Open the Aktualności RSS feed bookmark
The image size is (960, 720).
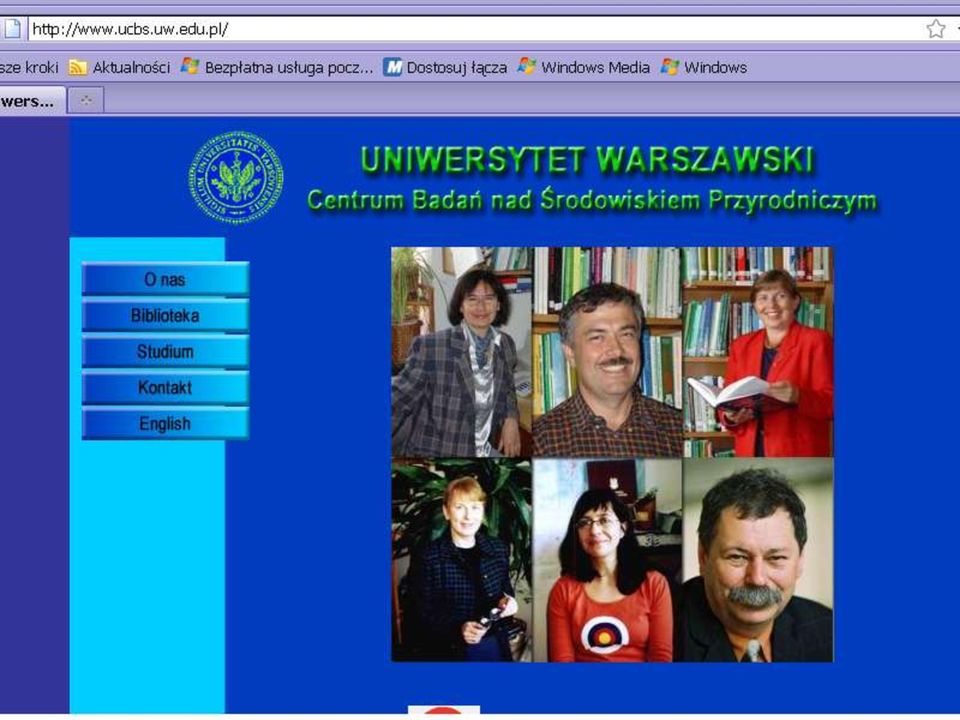click(x=119, y=67)
